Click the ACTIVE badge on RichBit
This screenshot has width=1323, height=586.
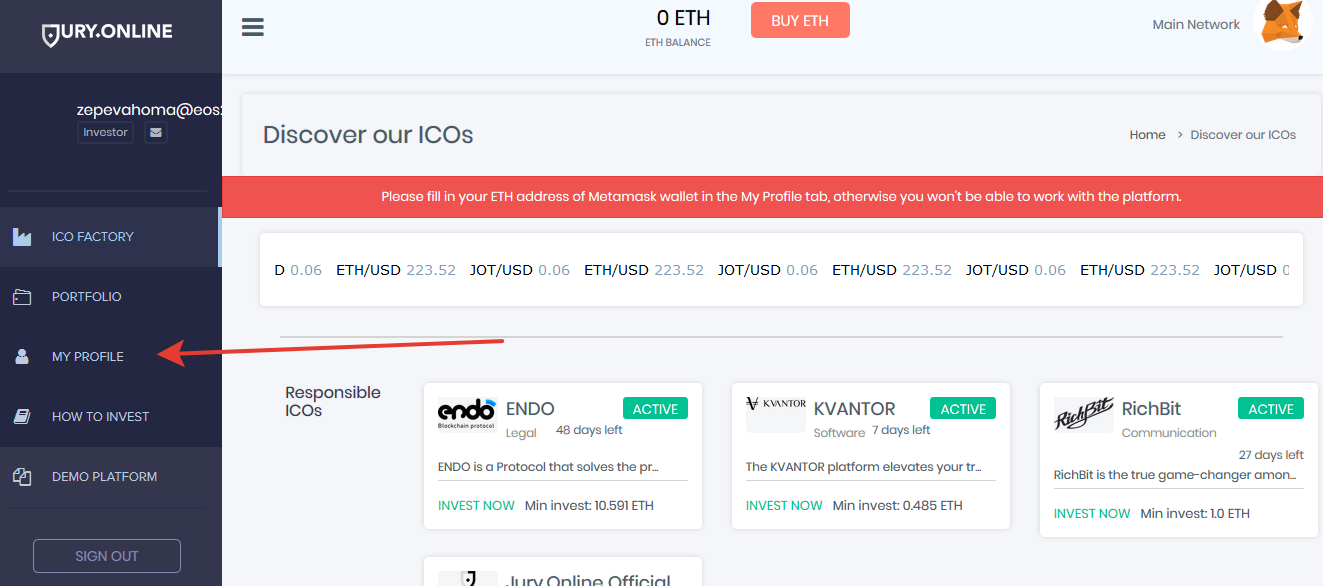point(1271,409)
